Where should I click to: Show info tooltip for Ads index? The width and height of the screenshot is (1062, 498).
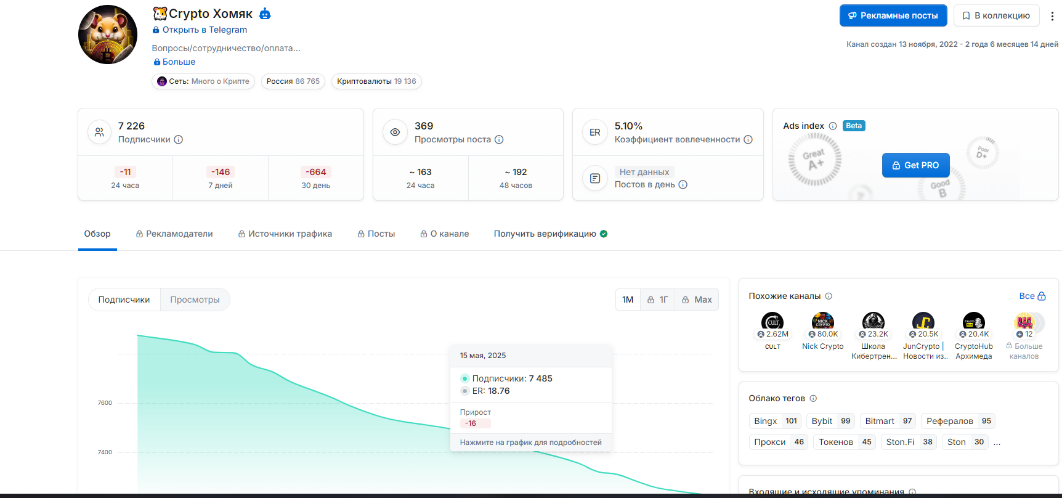tap(833, 126)
